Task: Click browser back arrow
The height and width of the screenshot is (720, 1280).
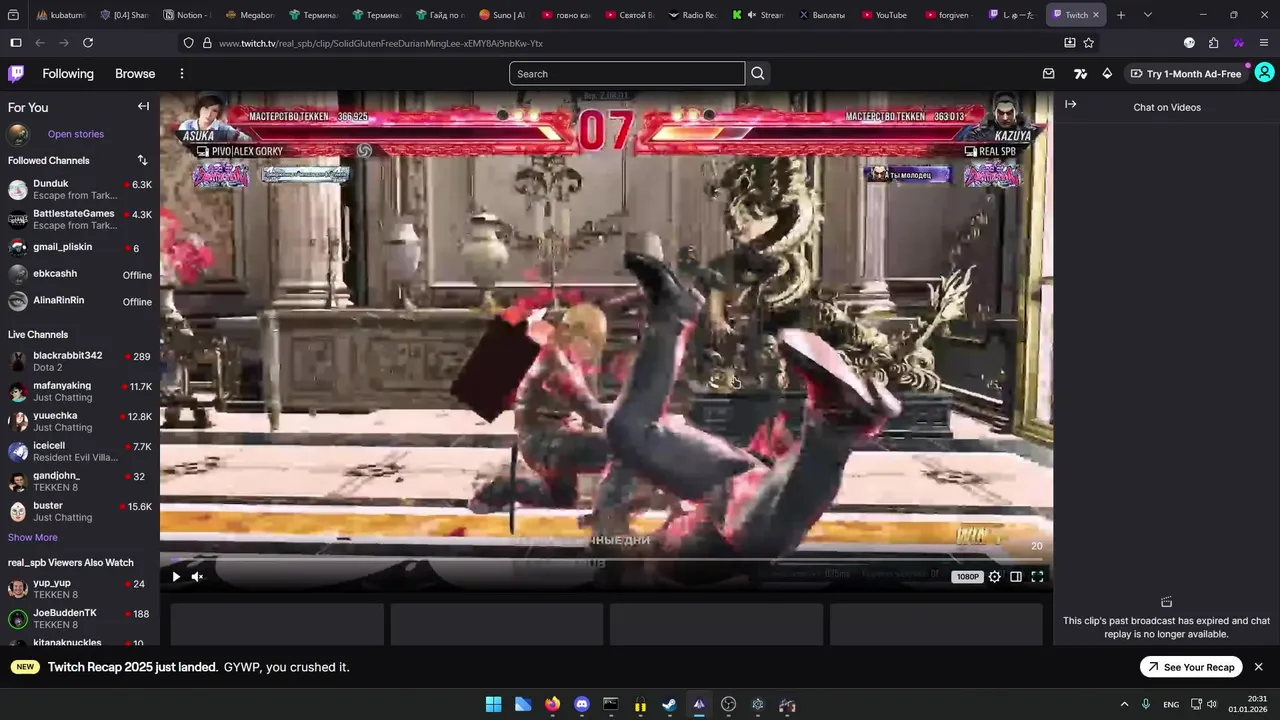Action: coord(40,43)
